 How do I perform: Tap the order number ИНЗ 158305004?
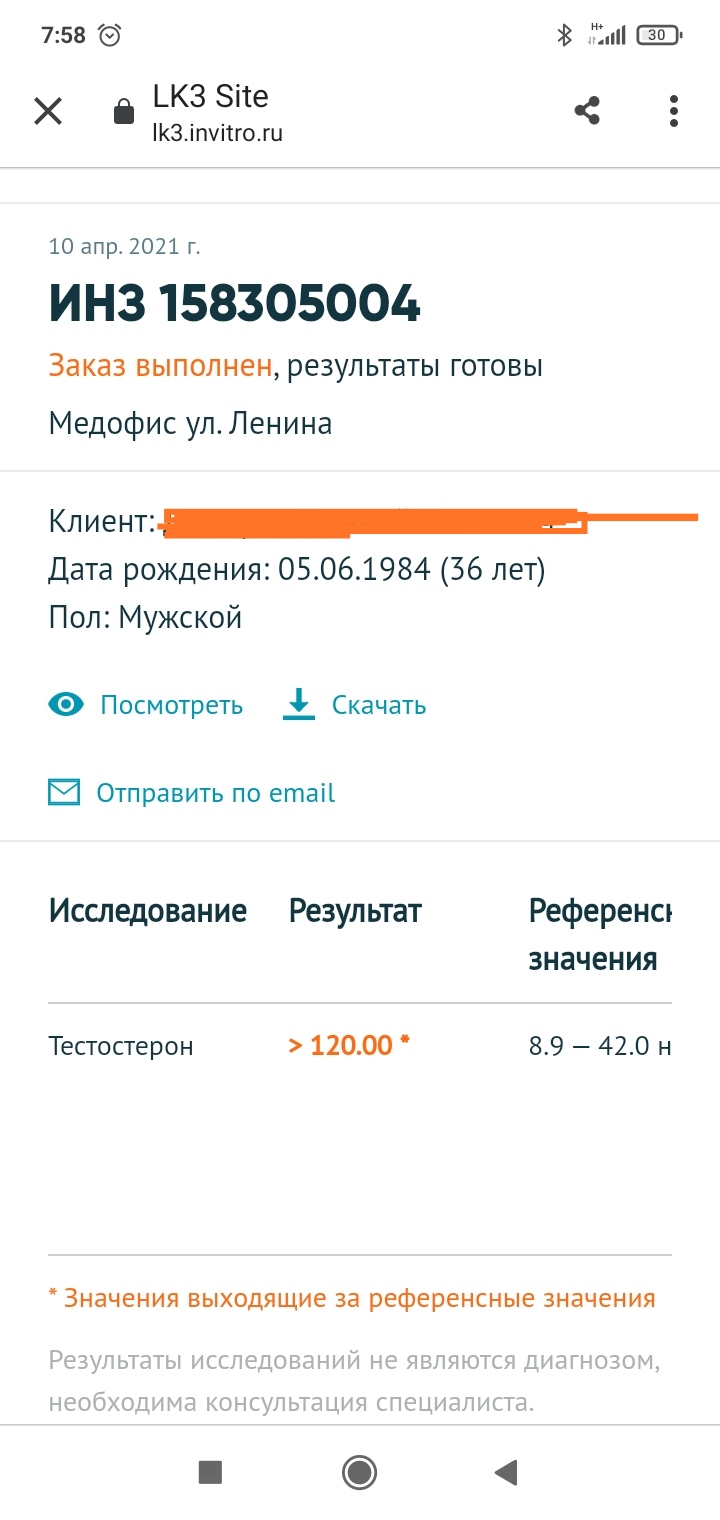point(234,305)
